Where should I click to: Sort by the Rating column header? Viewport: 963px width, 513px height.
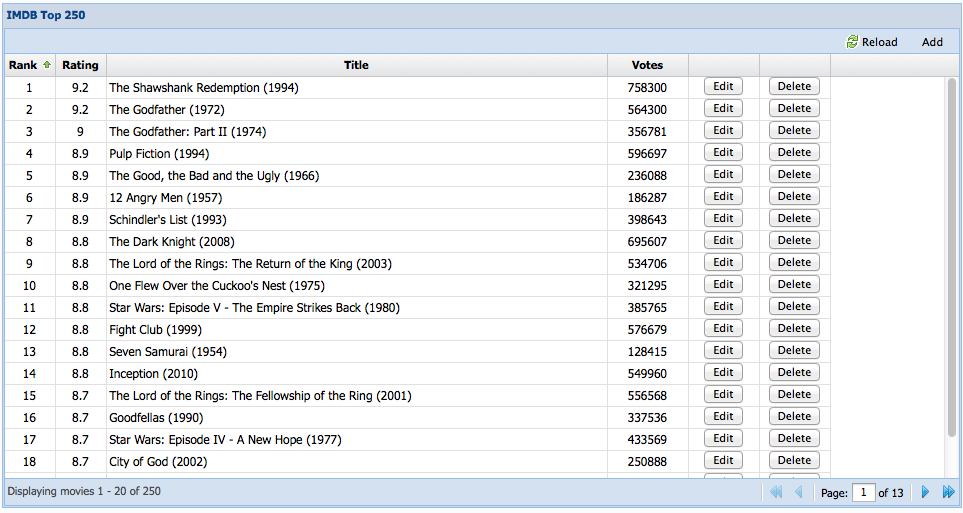80,65
